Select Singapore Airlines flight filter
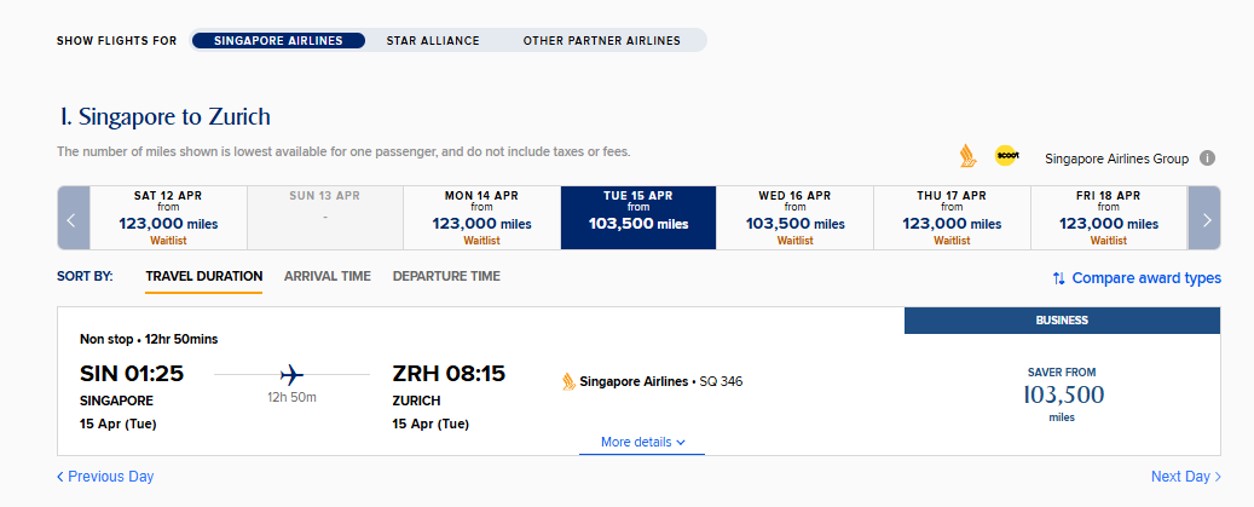The width and height of the screenshot is (1254, 507). [278, 40]
